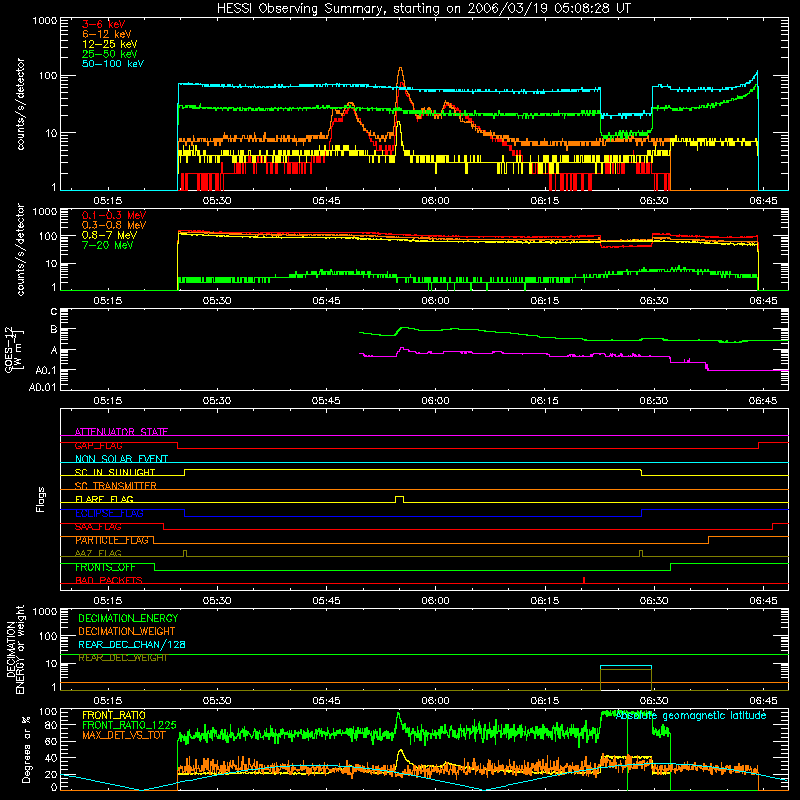The height and width of the screenshot is (800, 800).
Task: Click the 05:15 tick label under the MeV panel
Action: 108,301
